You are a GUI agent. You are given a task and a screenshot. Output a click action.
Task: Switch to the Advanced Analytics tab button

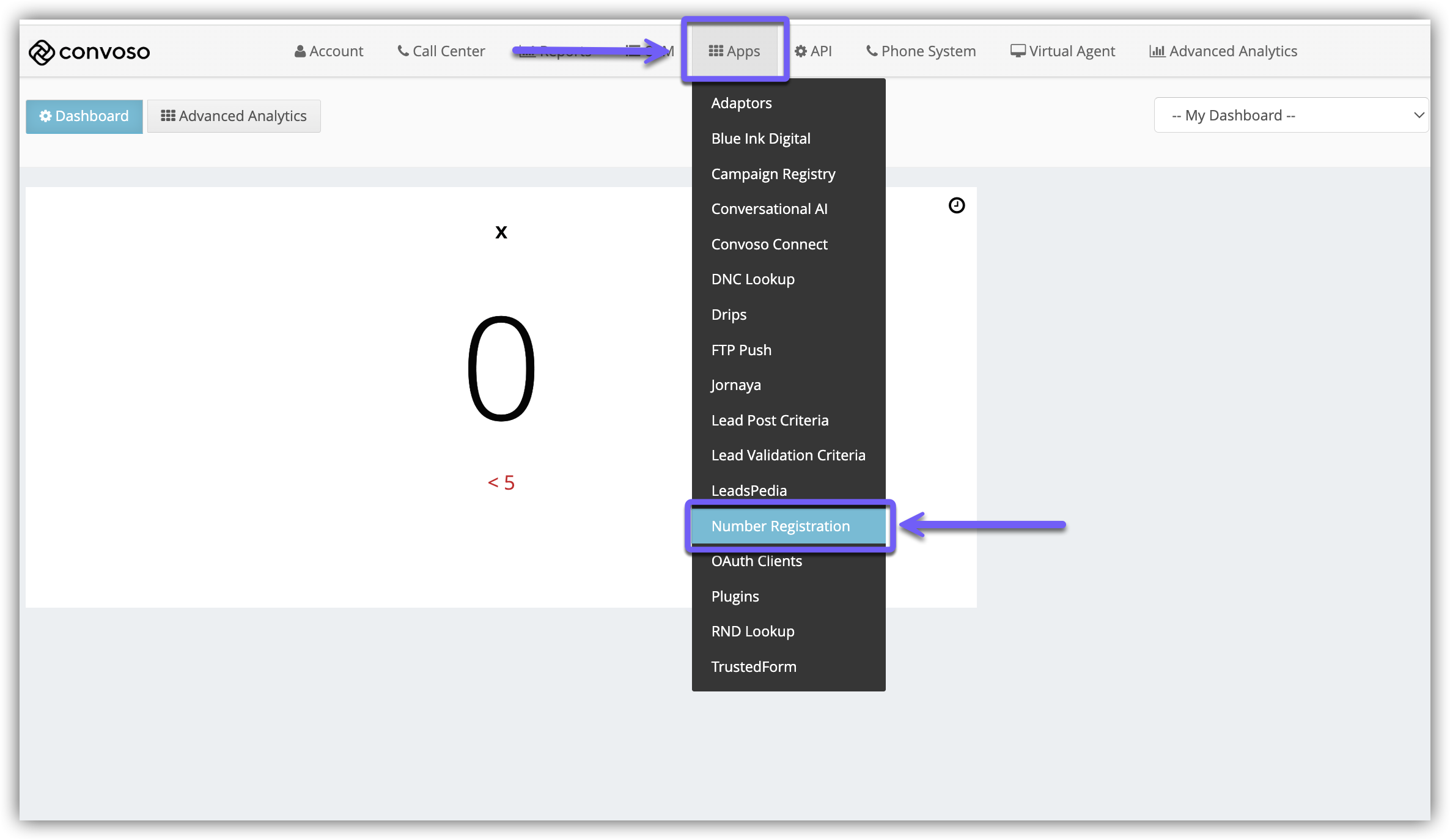[234, 116]
